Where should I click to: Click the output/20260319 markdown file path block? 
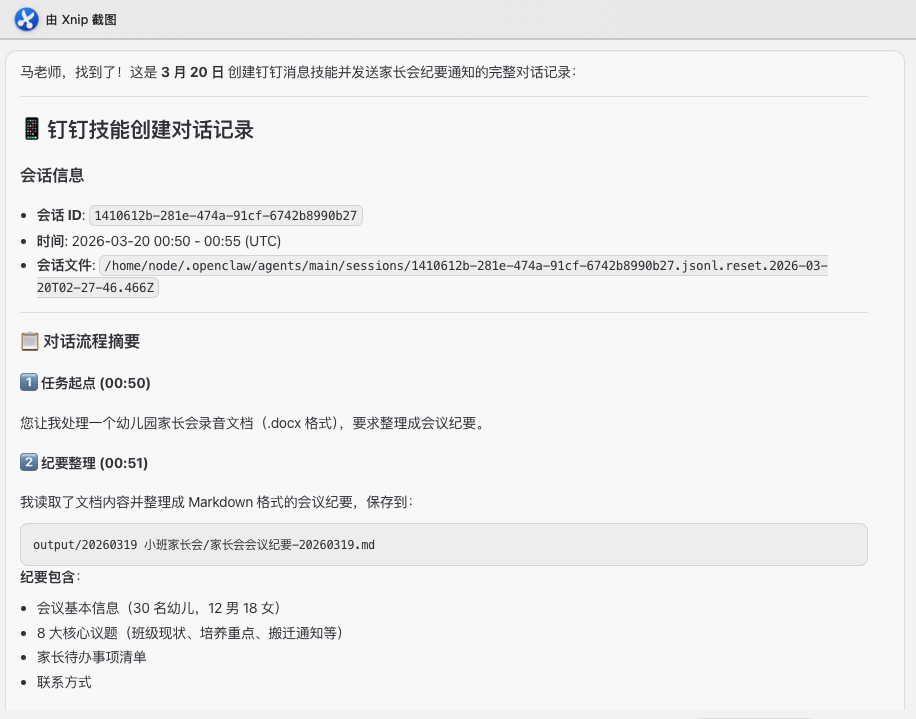click(x=443, y=544)
